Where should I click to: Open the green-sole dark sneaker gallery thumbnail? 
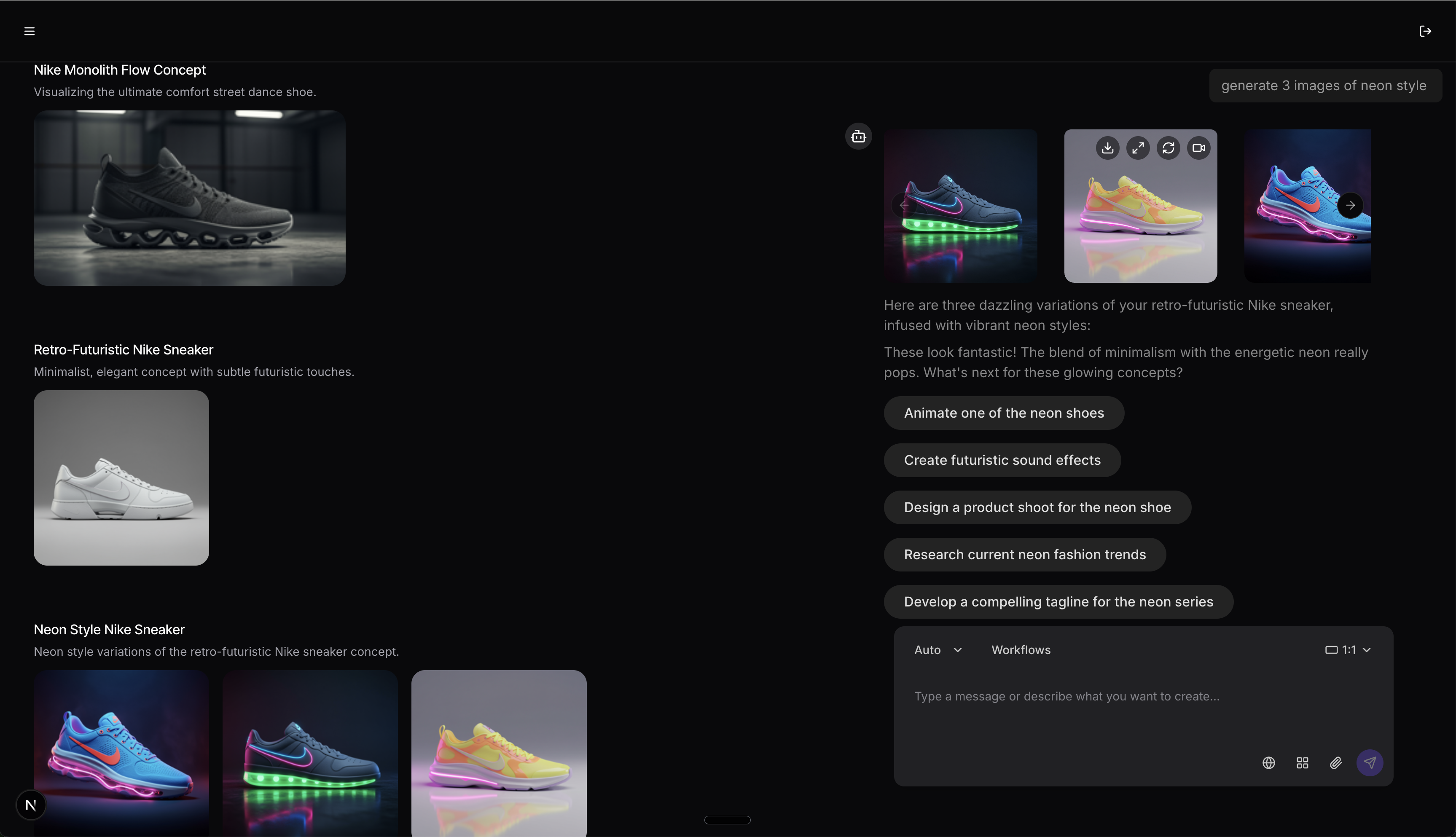[310, 753]
